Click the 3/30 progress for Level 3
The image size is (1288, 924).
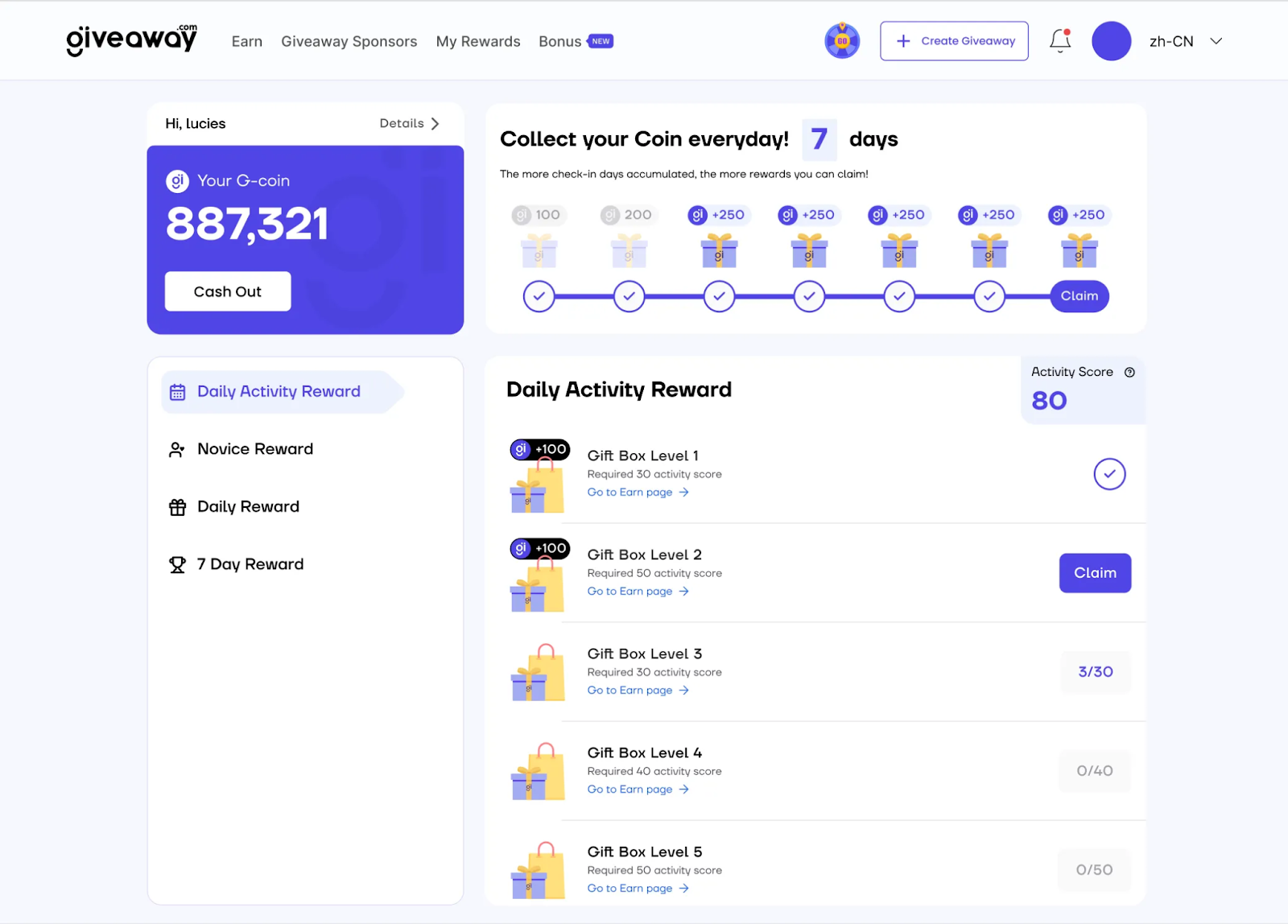(1096, 672)
